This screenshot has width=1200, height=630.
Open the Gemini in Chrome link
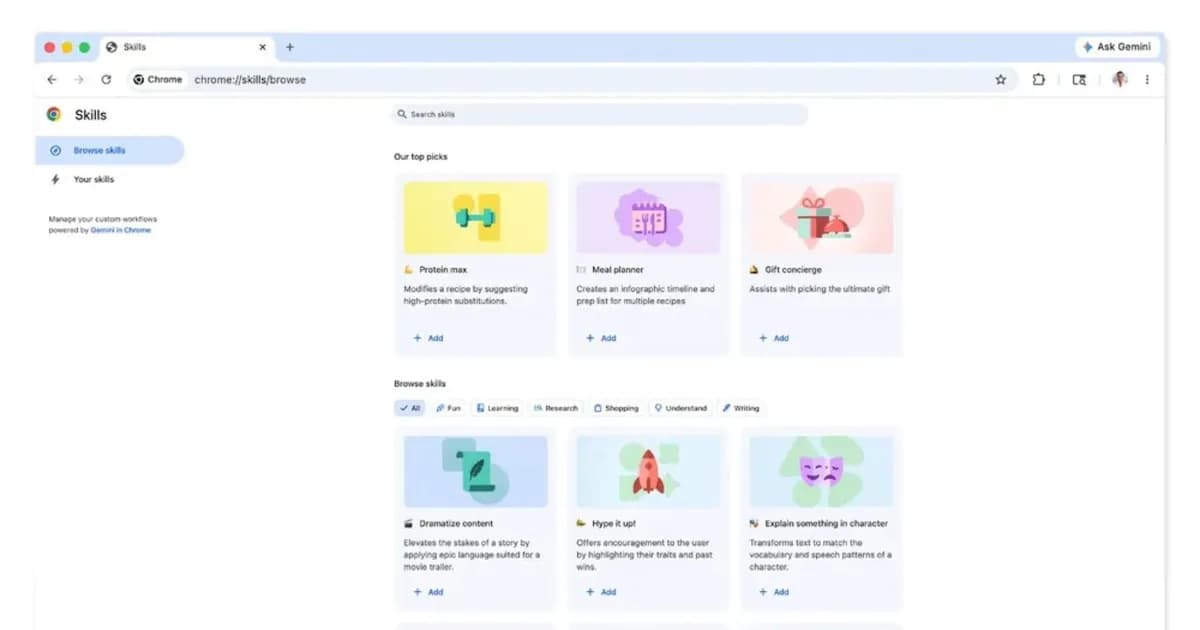(121, 229)
